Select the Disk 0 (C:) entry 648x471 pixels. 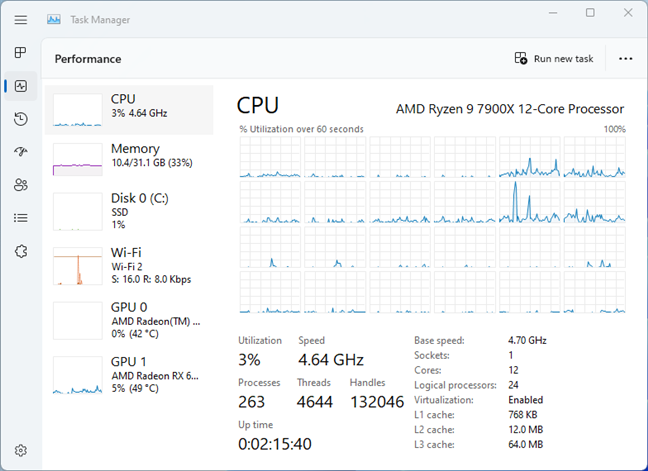129,212
